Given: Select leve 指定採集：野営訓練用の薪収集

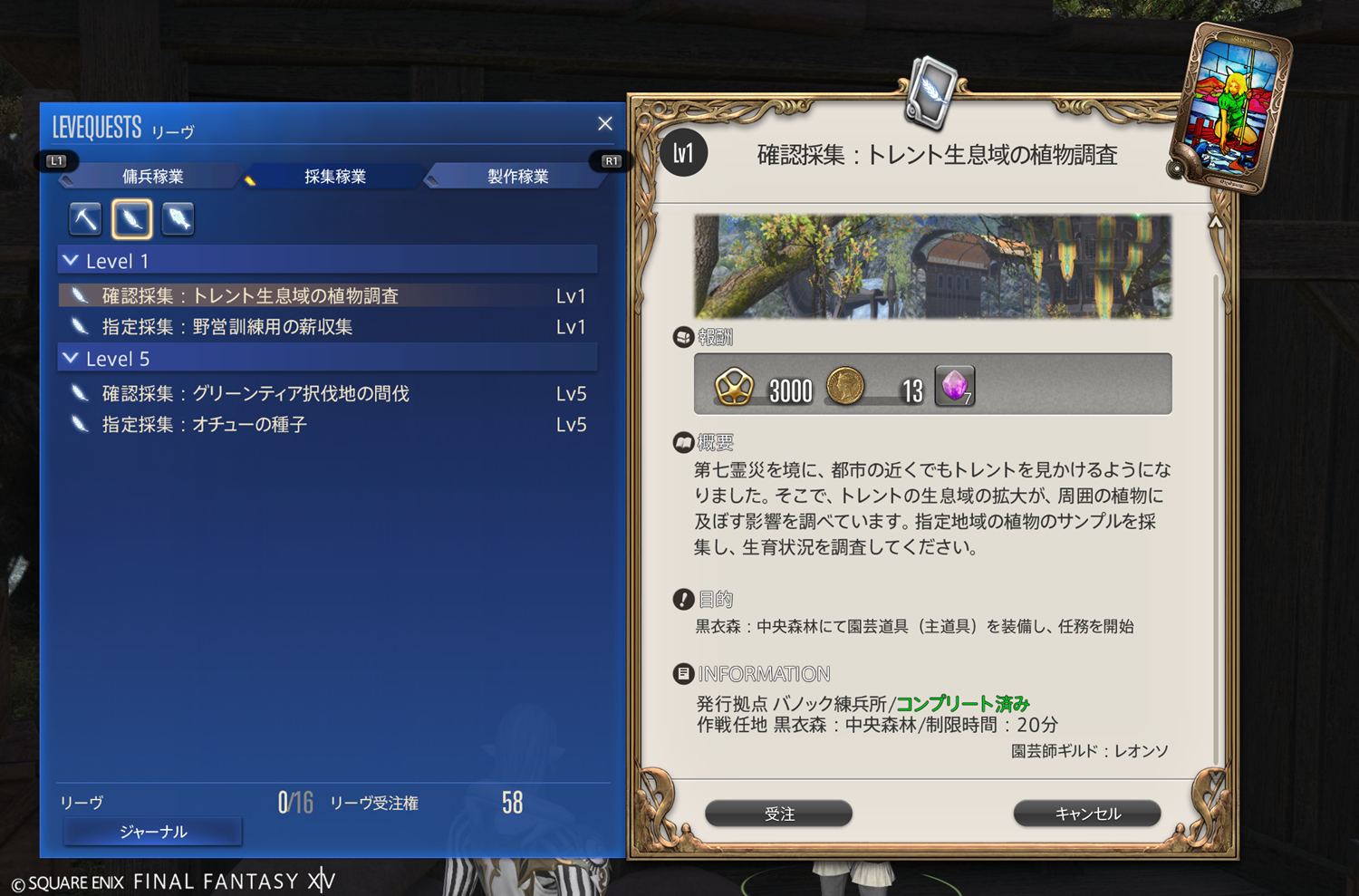Looking at the screenshot, I should 327,326.
